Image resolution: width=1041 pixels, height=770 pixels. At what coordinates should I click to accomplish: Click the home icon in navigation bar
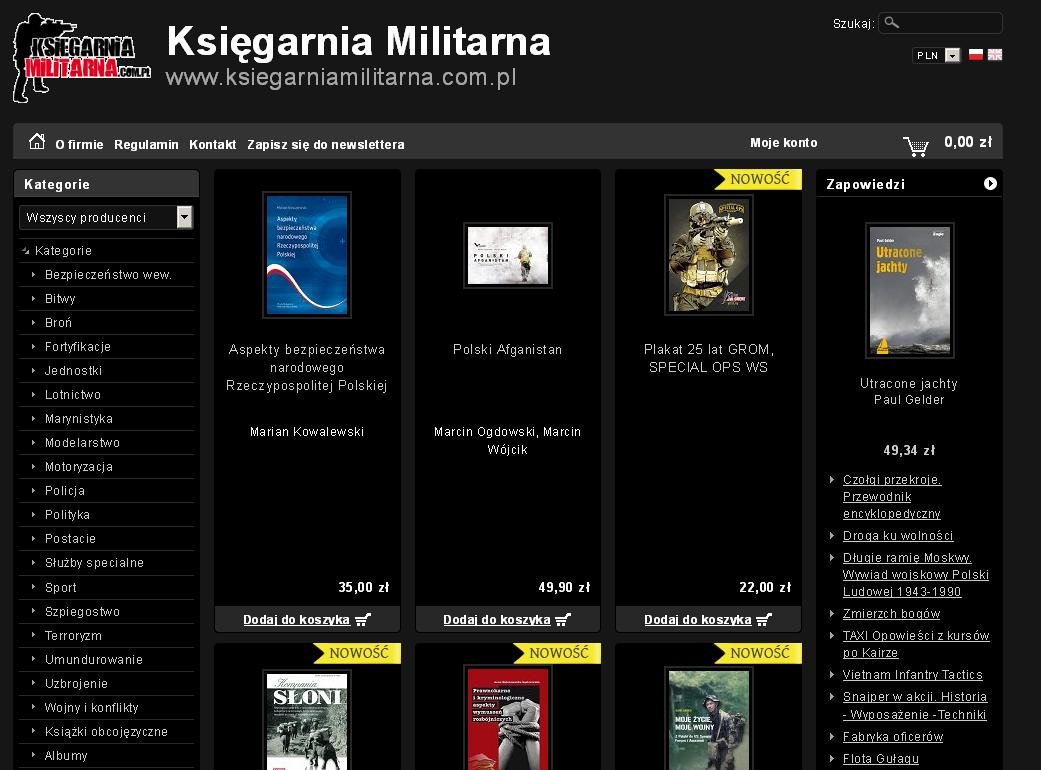point(37,141)
